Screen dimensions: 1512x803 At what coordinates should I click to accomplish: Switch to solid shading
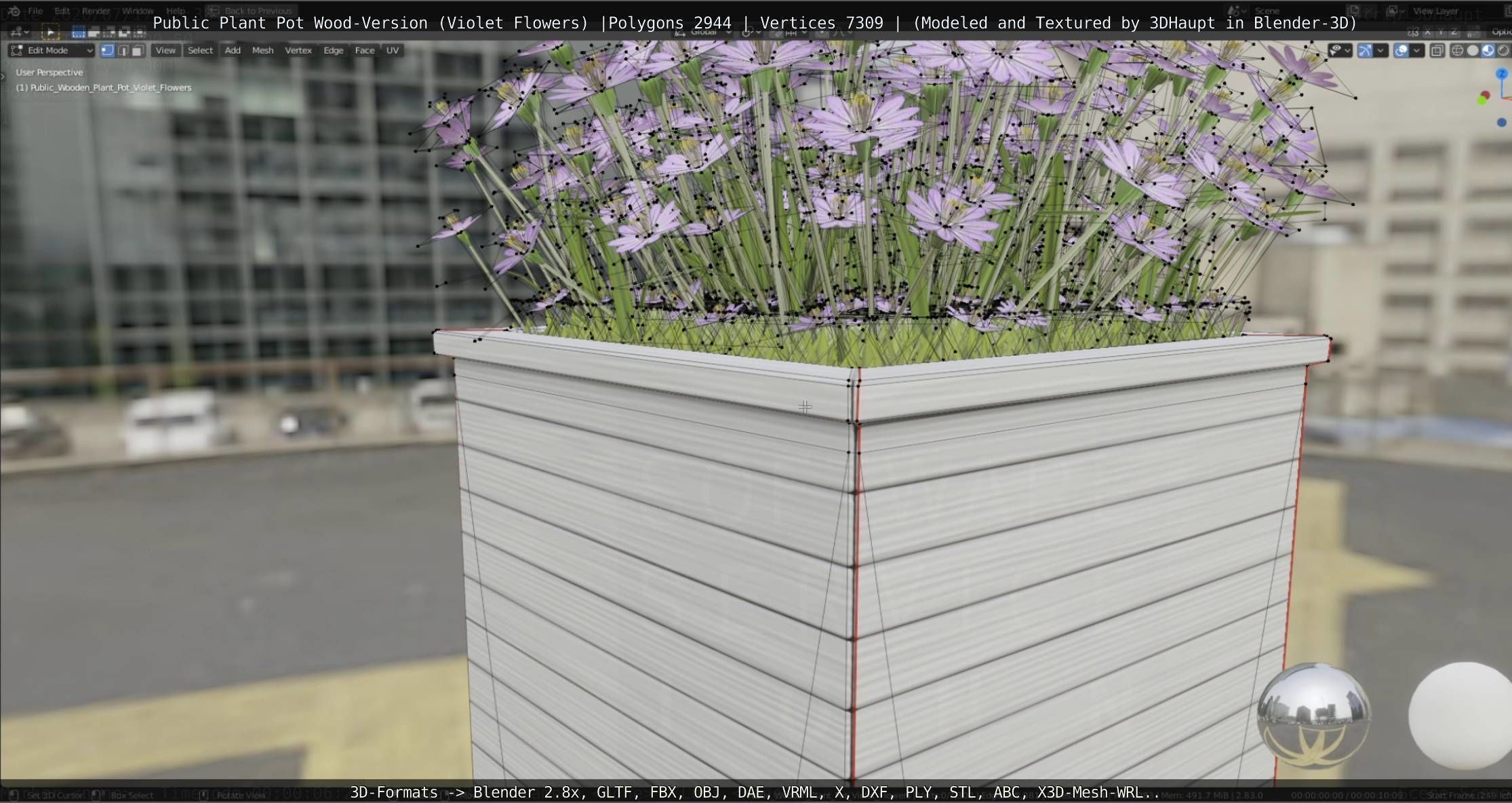coord(1473,50)
